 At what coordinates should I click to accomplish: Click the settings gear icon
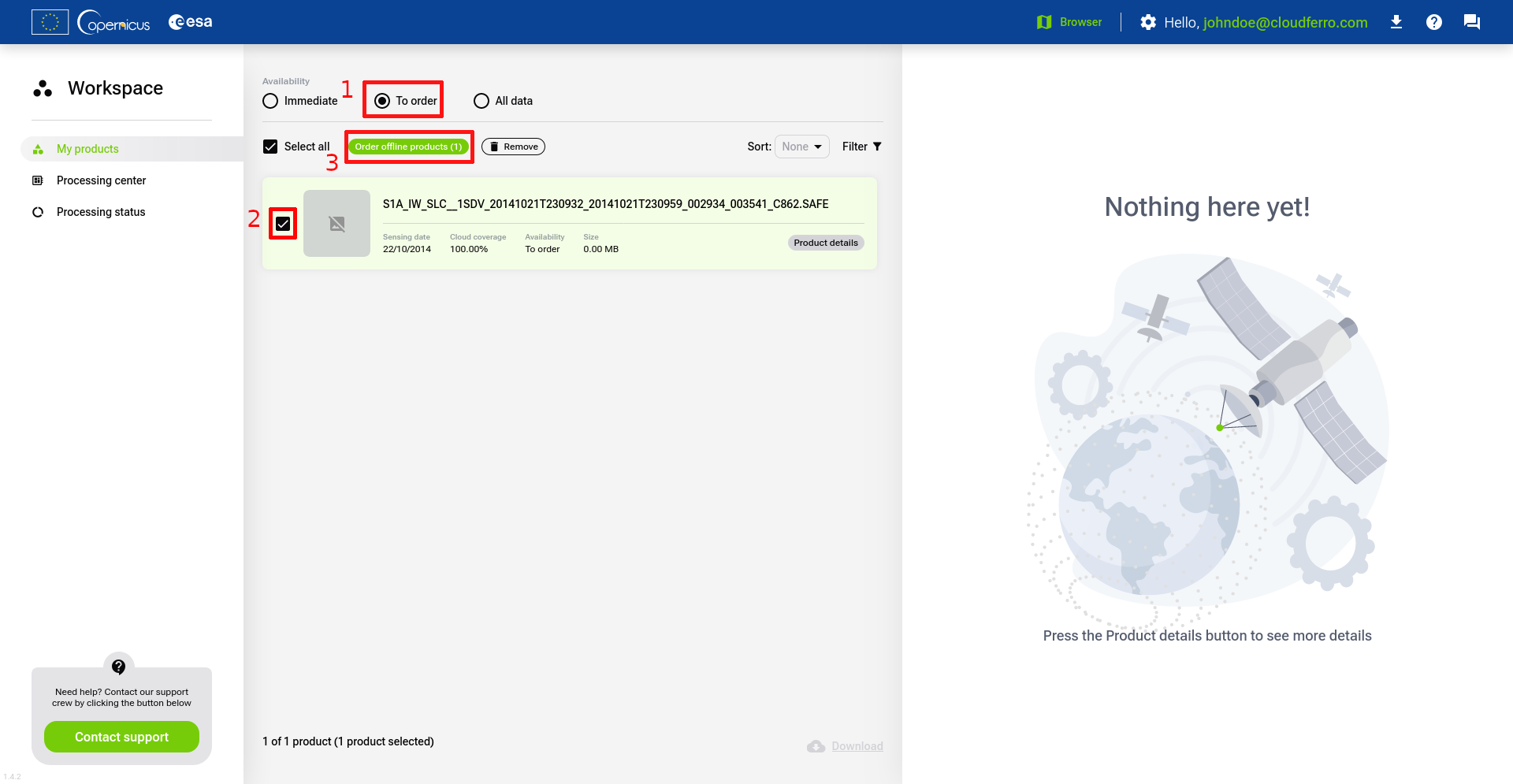(1148, 22)
